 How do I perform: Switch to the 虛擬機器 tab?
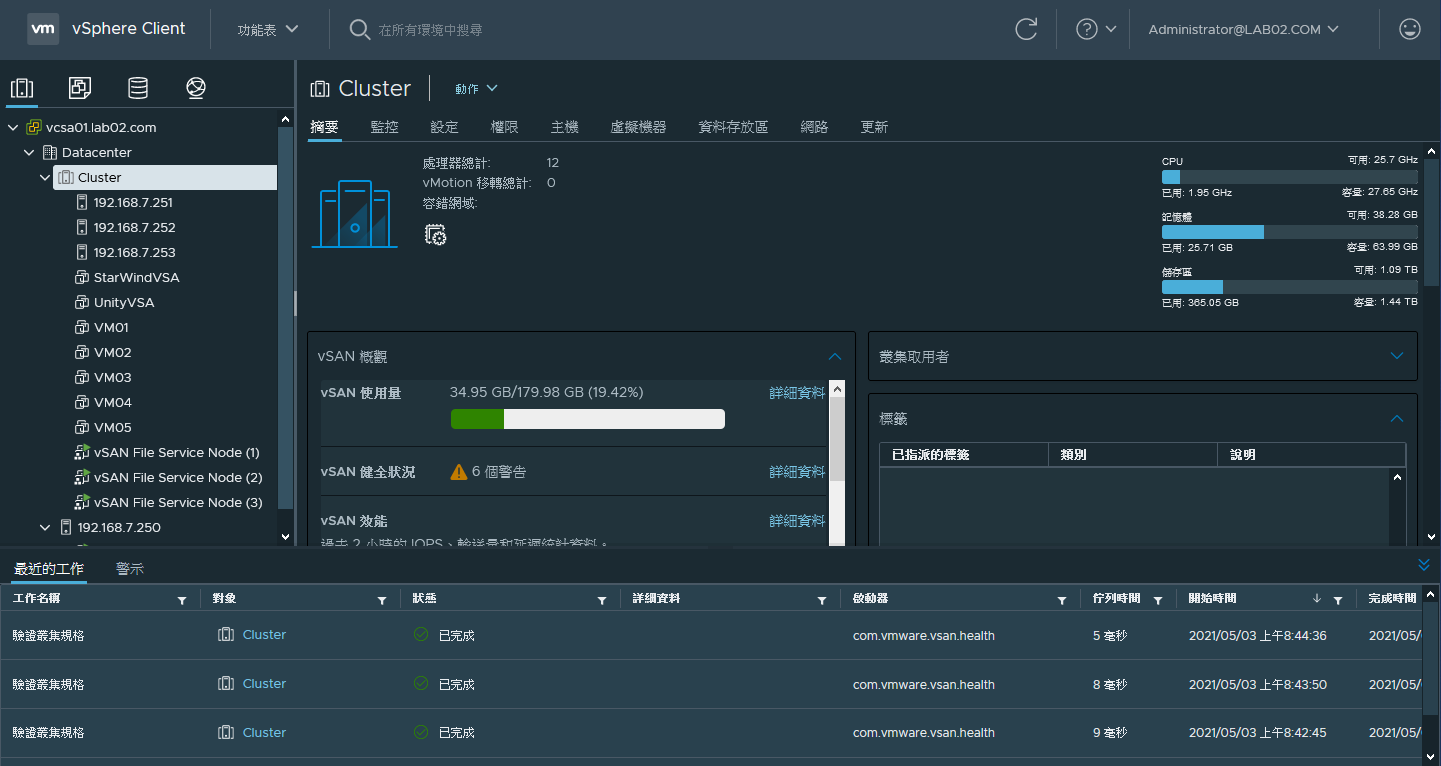click(638, 127)
